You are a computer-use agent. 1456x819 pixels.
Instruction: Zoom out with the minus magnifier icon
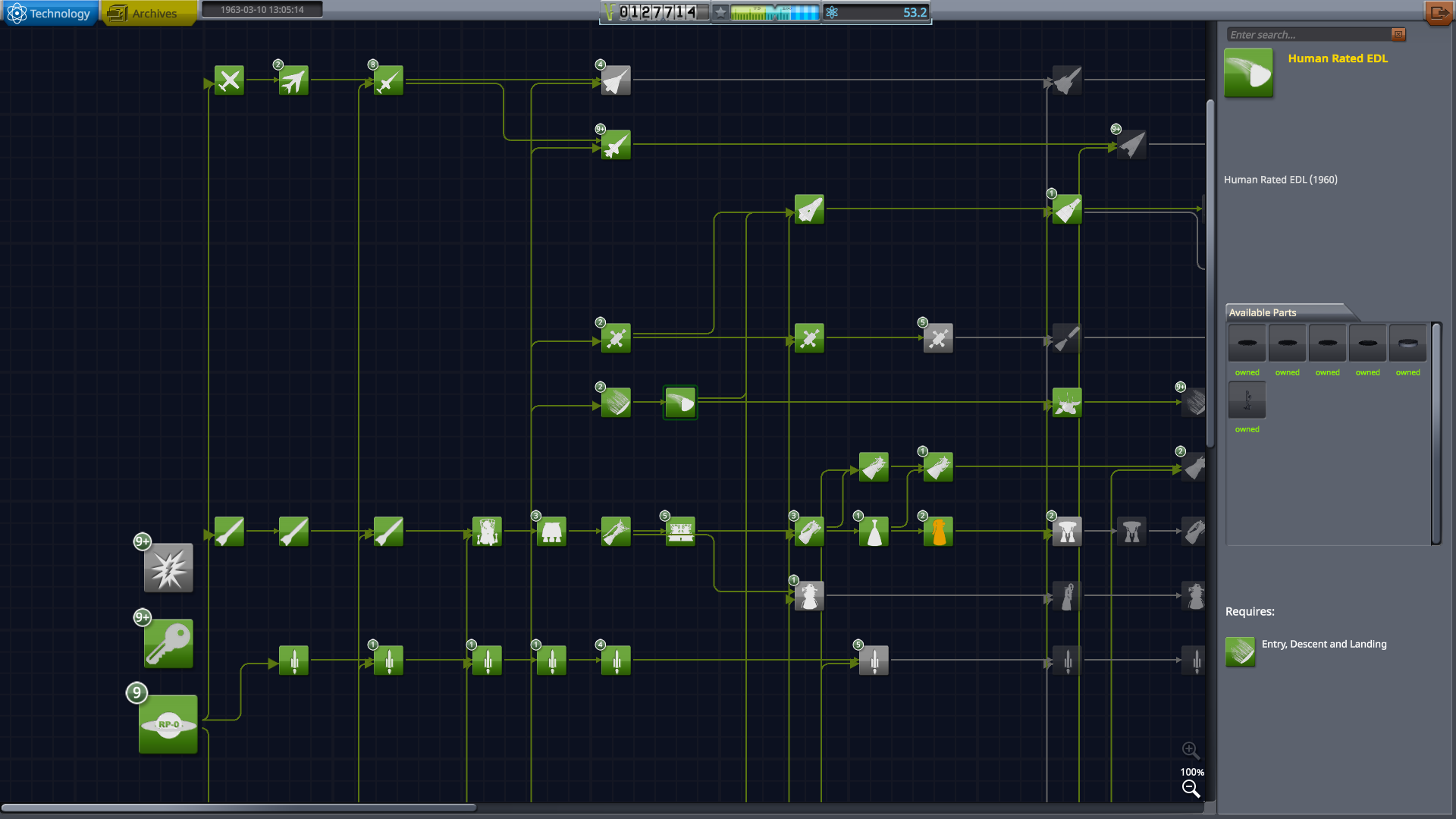click(1191, 789)
